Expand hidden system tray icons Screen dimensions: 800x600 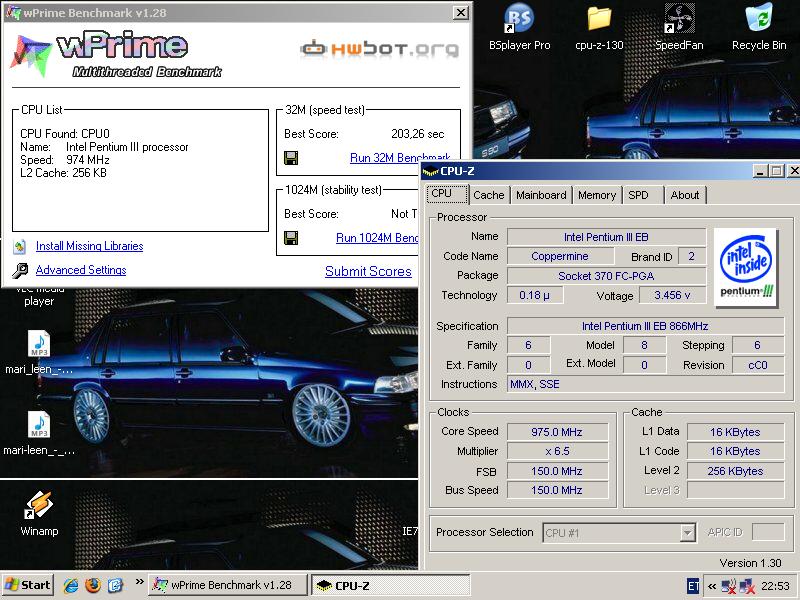click(711, 586)
